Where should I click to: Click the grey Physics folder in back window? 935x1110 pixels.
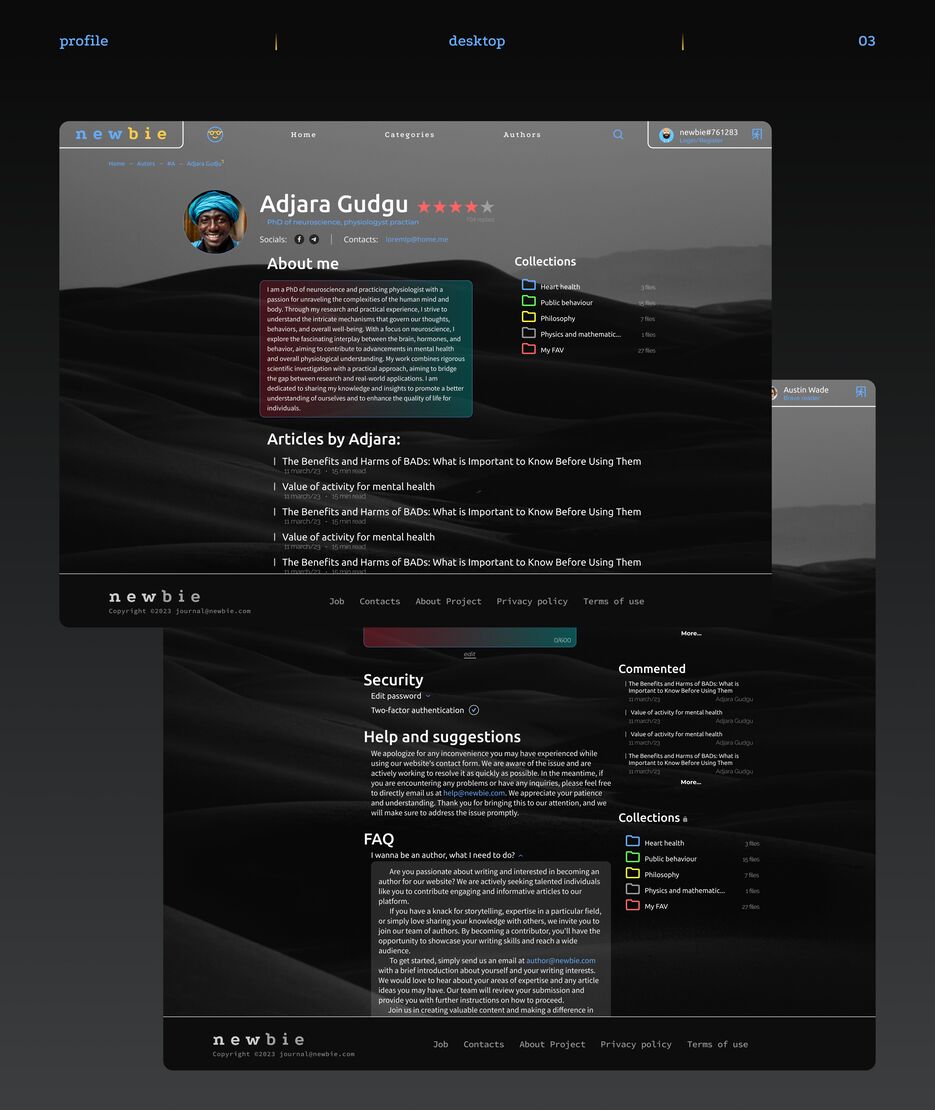[x=633, y=889]
